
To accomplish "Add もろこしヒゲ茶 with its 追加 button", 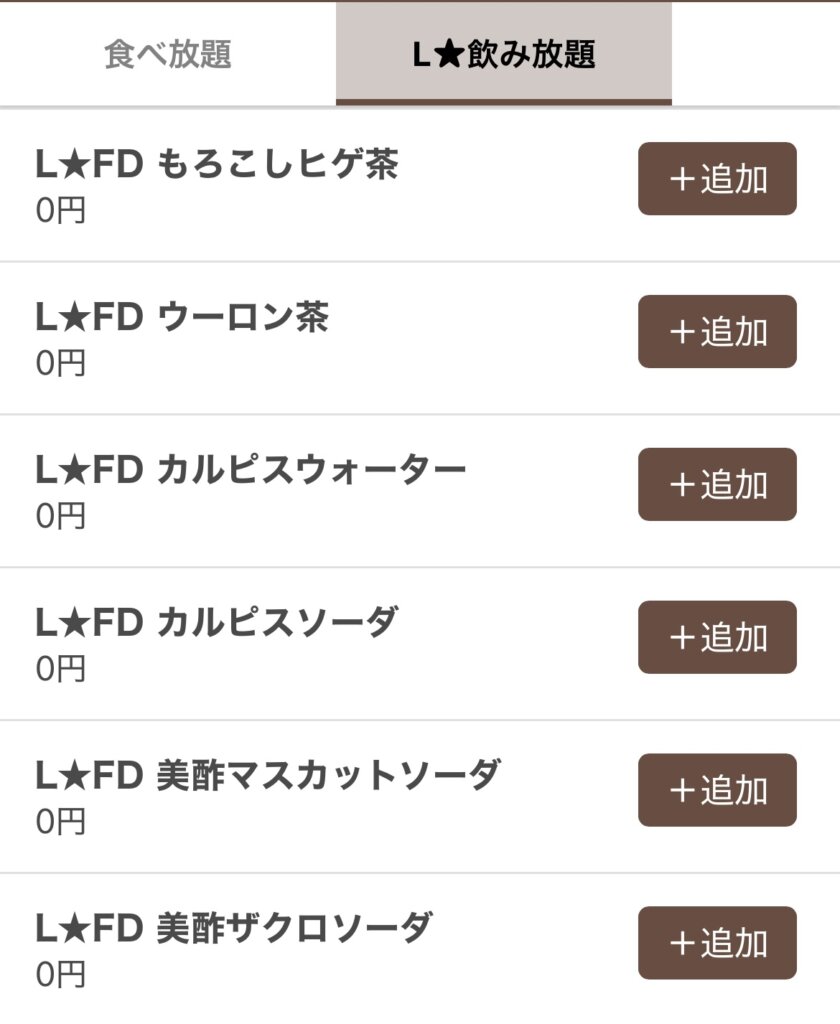I will coord(717,179).
